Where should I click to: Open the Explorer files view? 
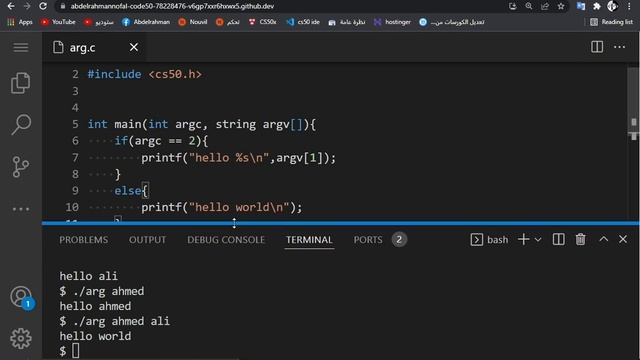coord(20,83)
